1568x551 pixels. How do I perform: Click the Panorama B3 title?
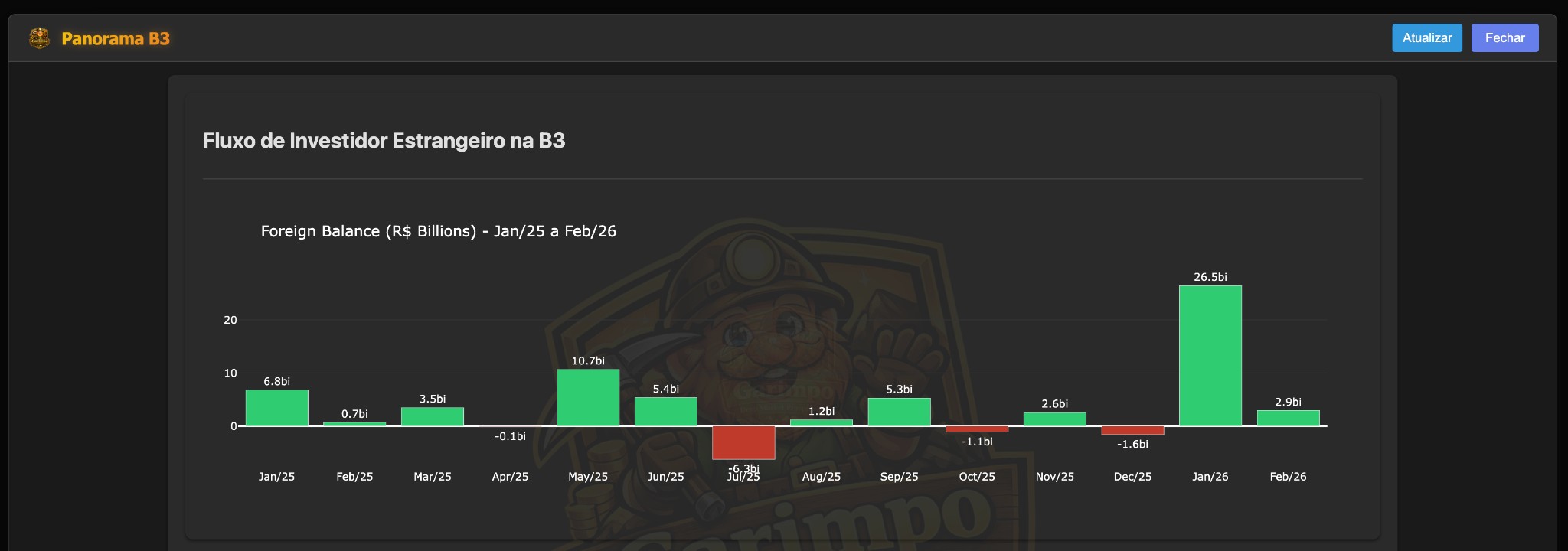pyautogui.click(x=116, y=38)
